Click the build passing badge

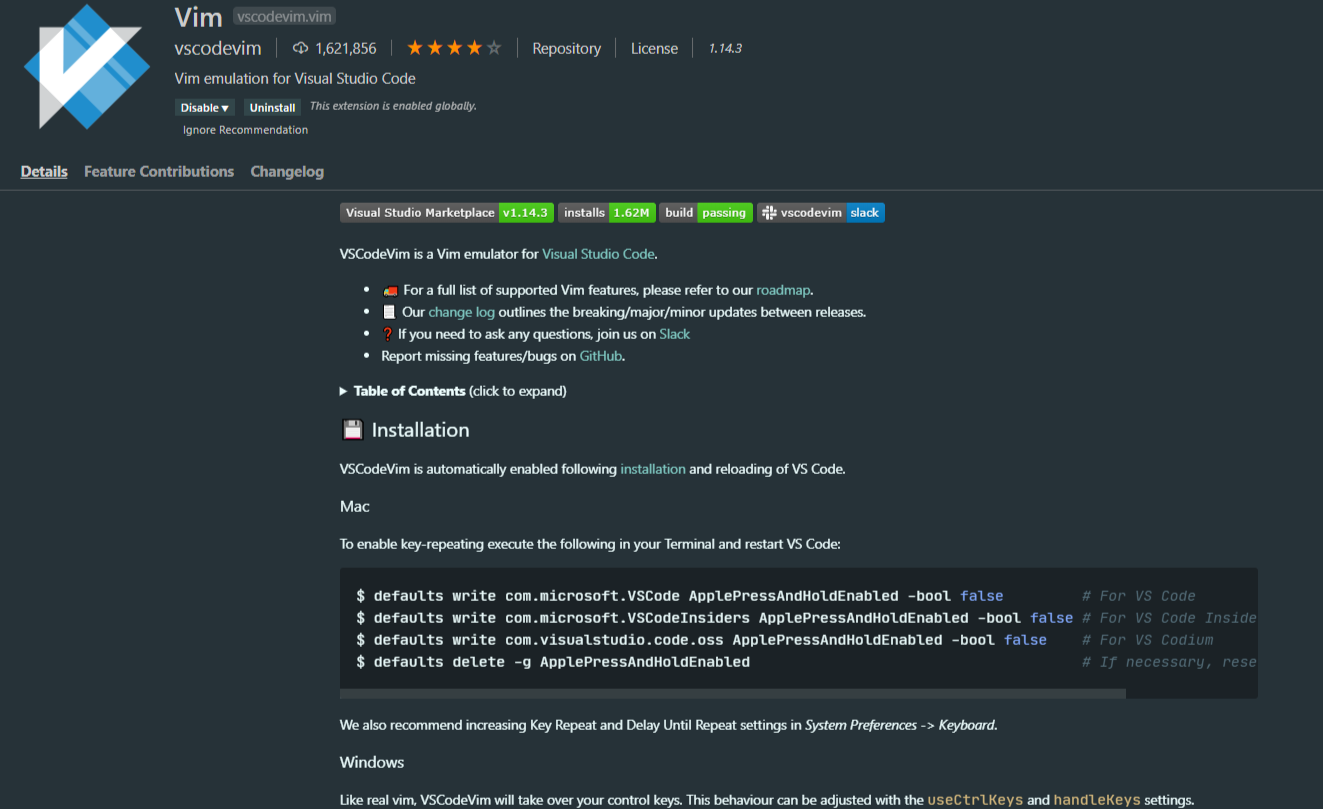pos(705,212)
